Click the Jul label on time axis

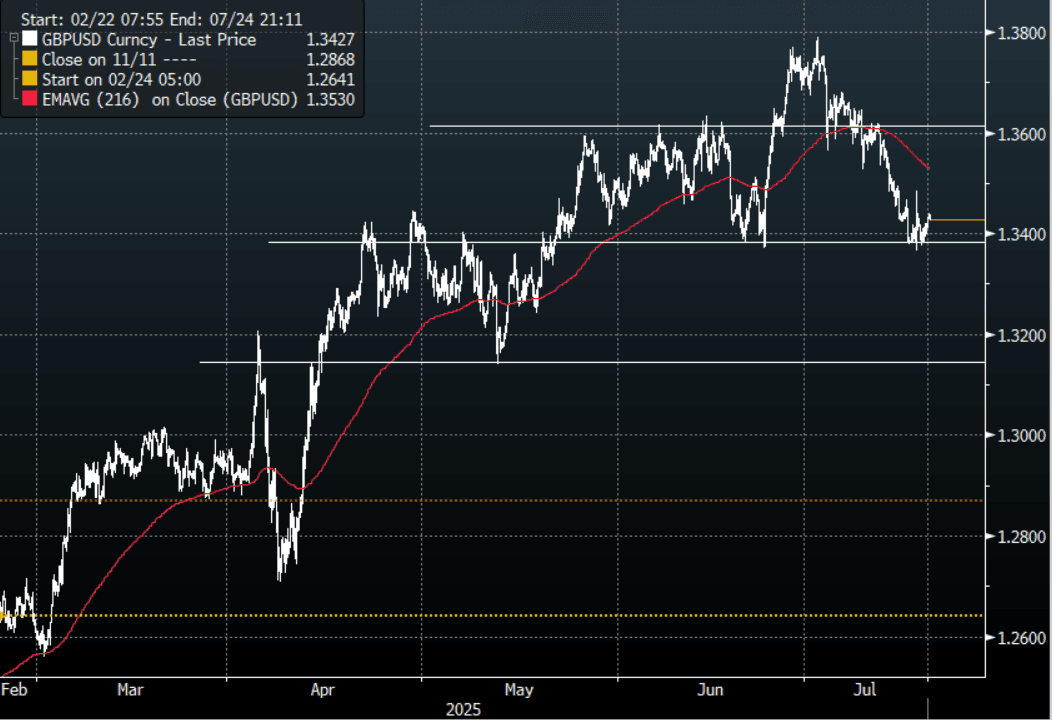coord(866,690)
